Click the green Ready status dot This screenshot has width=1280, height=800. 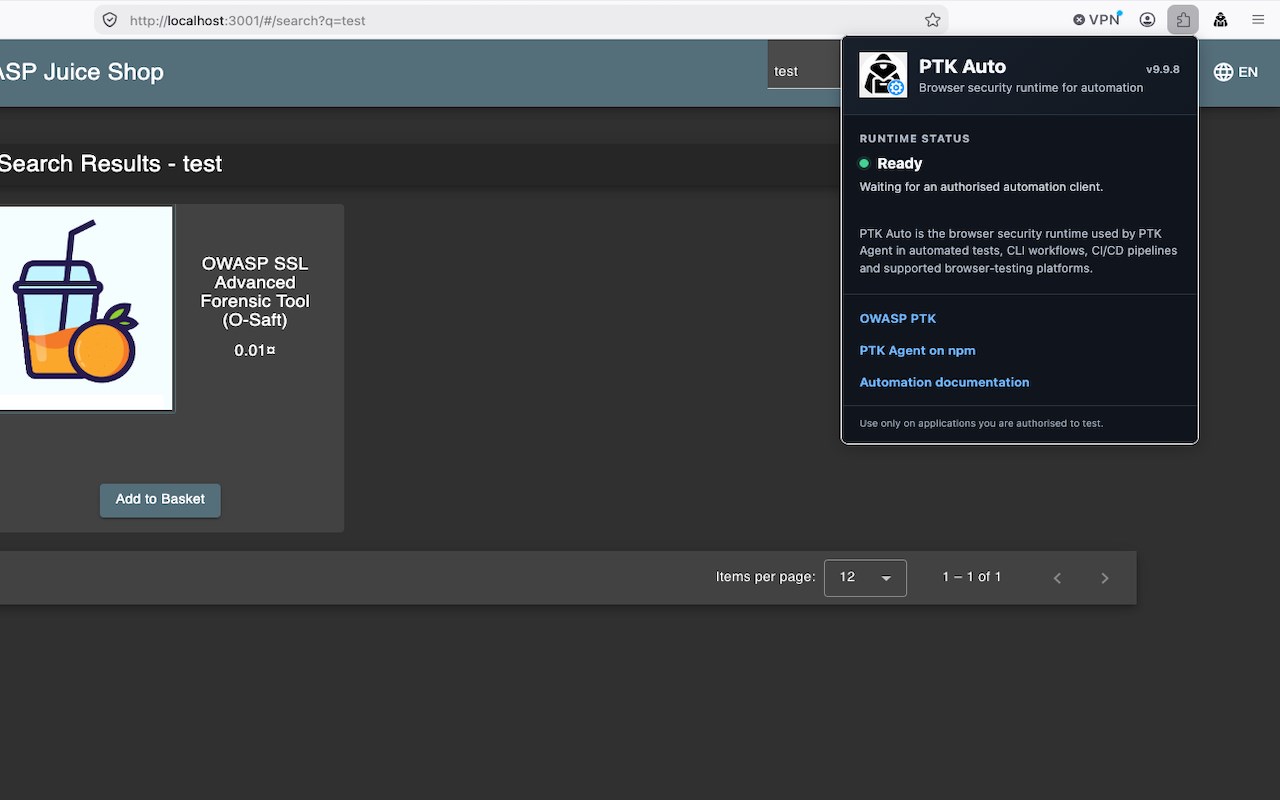pos(864,164)
